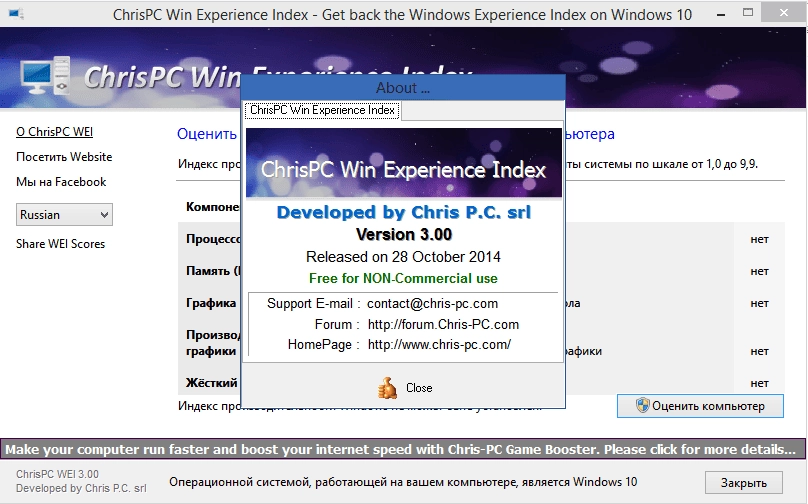
Task: Click the Графика row label
Action: click(211, 303)
